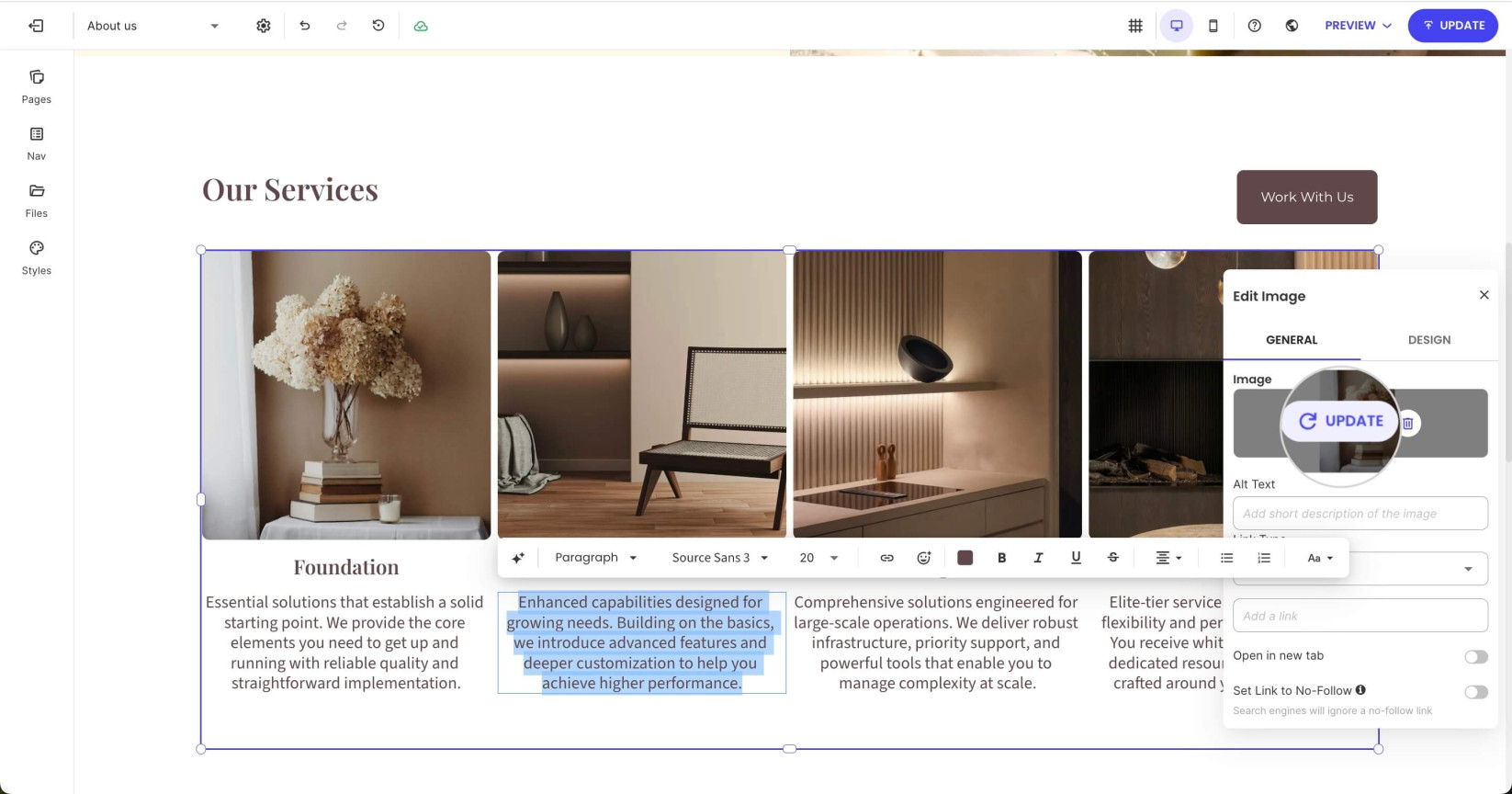Click the globe language icon
Image resolution: width=1512 pixels, height=794 pixels.
pyautogui.click(x=1292, y=26)
